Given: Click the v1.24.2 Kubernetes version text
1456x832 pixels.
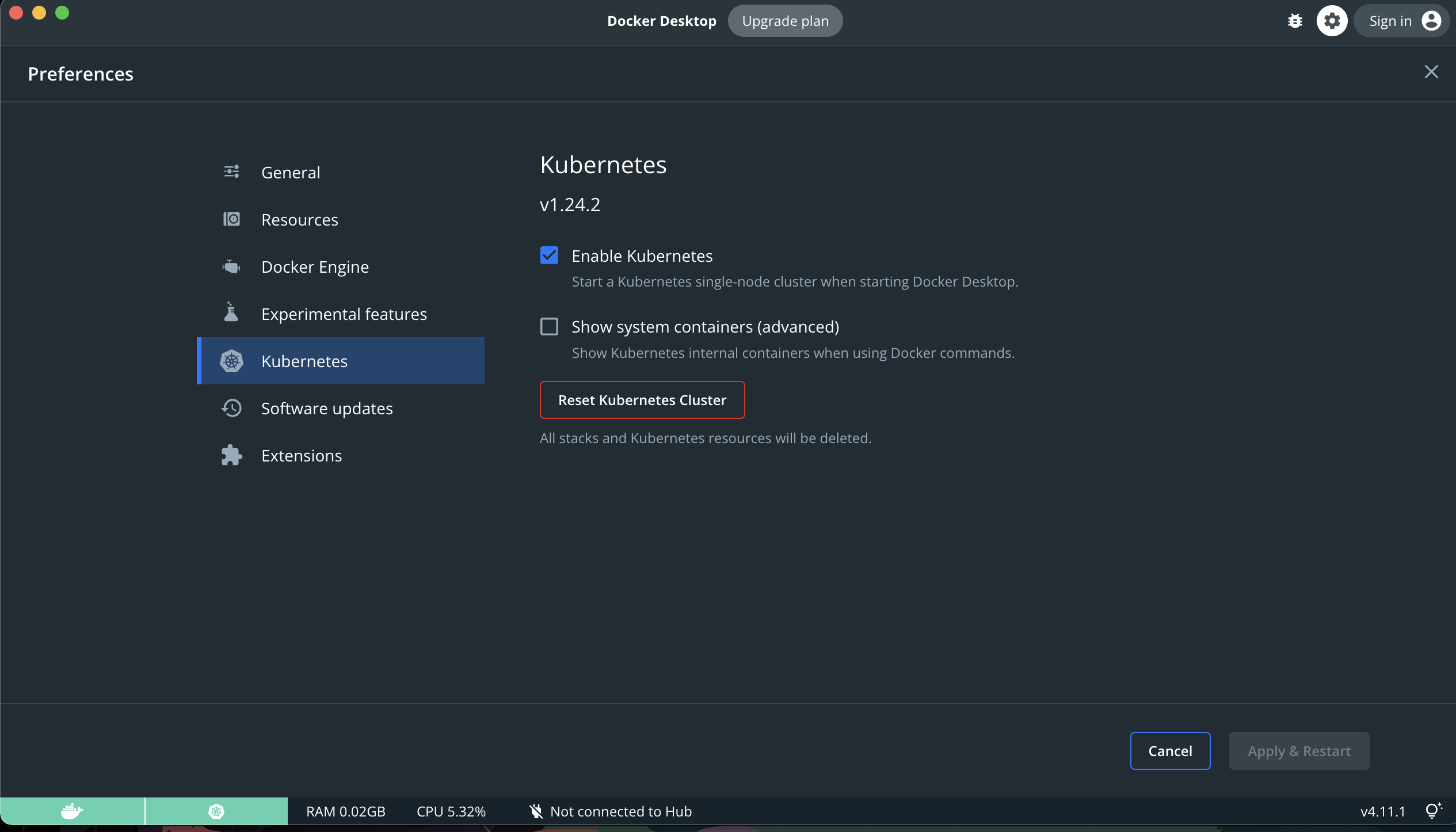Looking at the screenshot, I should coord(570,205).
